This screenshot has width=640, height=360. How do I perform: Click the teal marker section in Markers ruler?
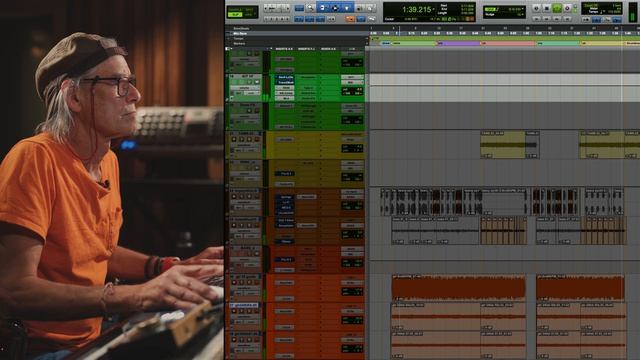point(558,43)
